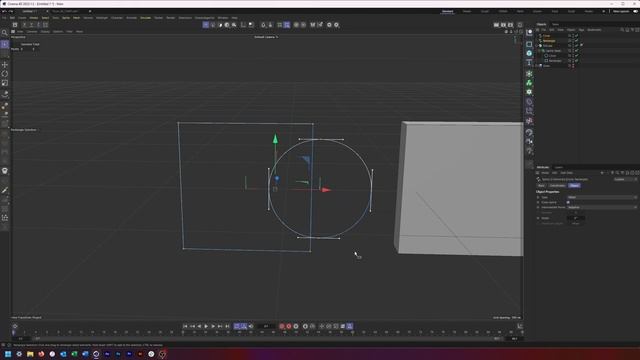The width and height of the screenshot is (640, 360).
Task: Click the Windows Start button
Action: point(8,354)
